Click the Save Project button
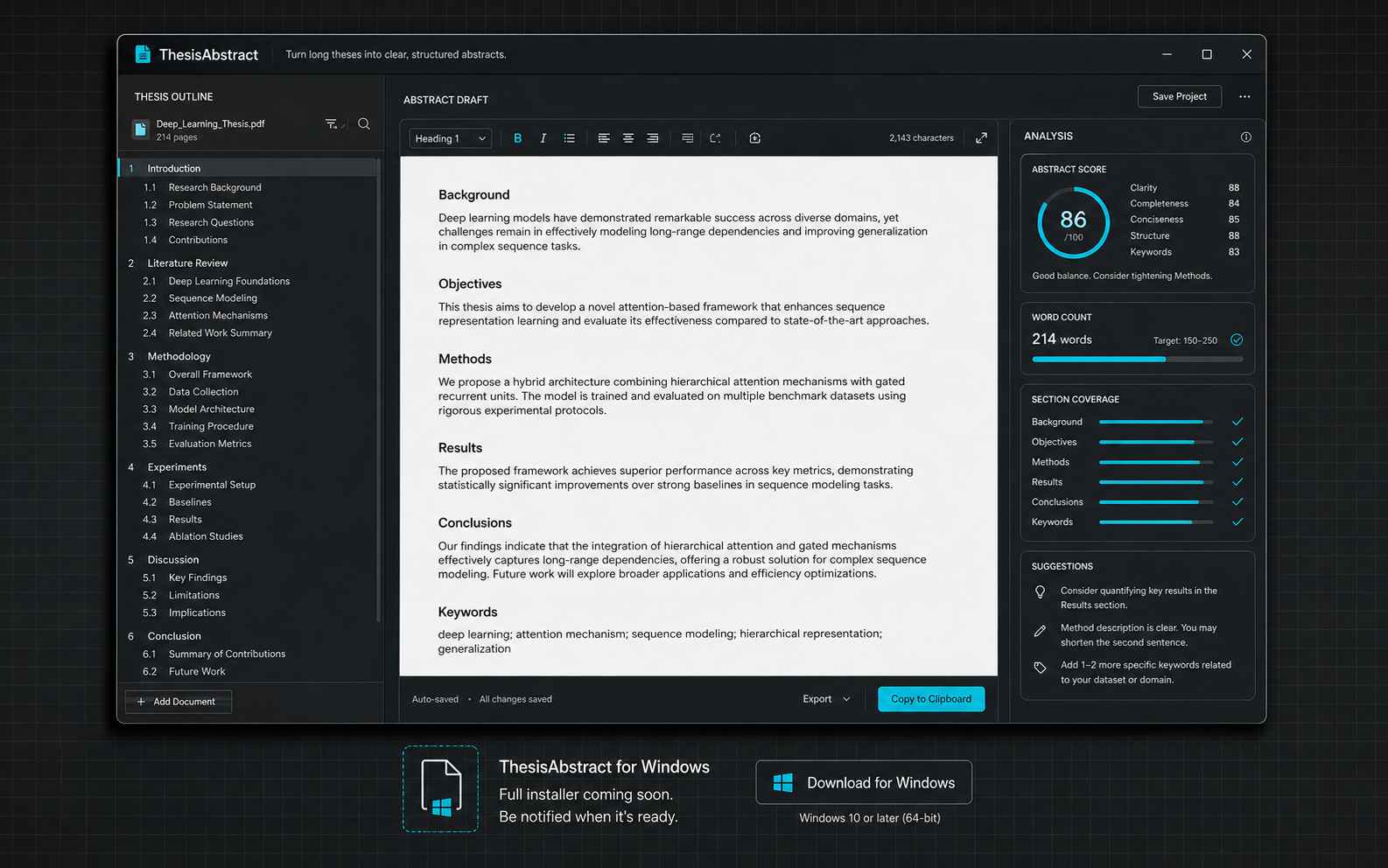The width and height of the screenshot is (1388, 868). pyautogui.click(x=1180, y=96)
